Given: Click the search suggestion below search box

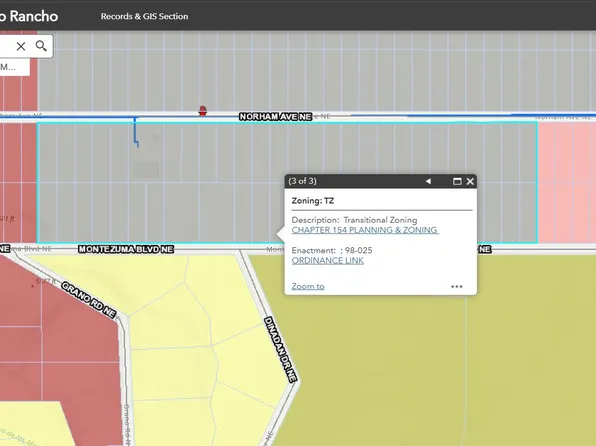Looking at the screenshot, I should coord(14,67).
